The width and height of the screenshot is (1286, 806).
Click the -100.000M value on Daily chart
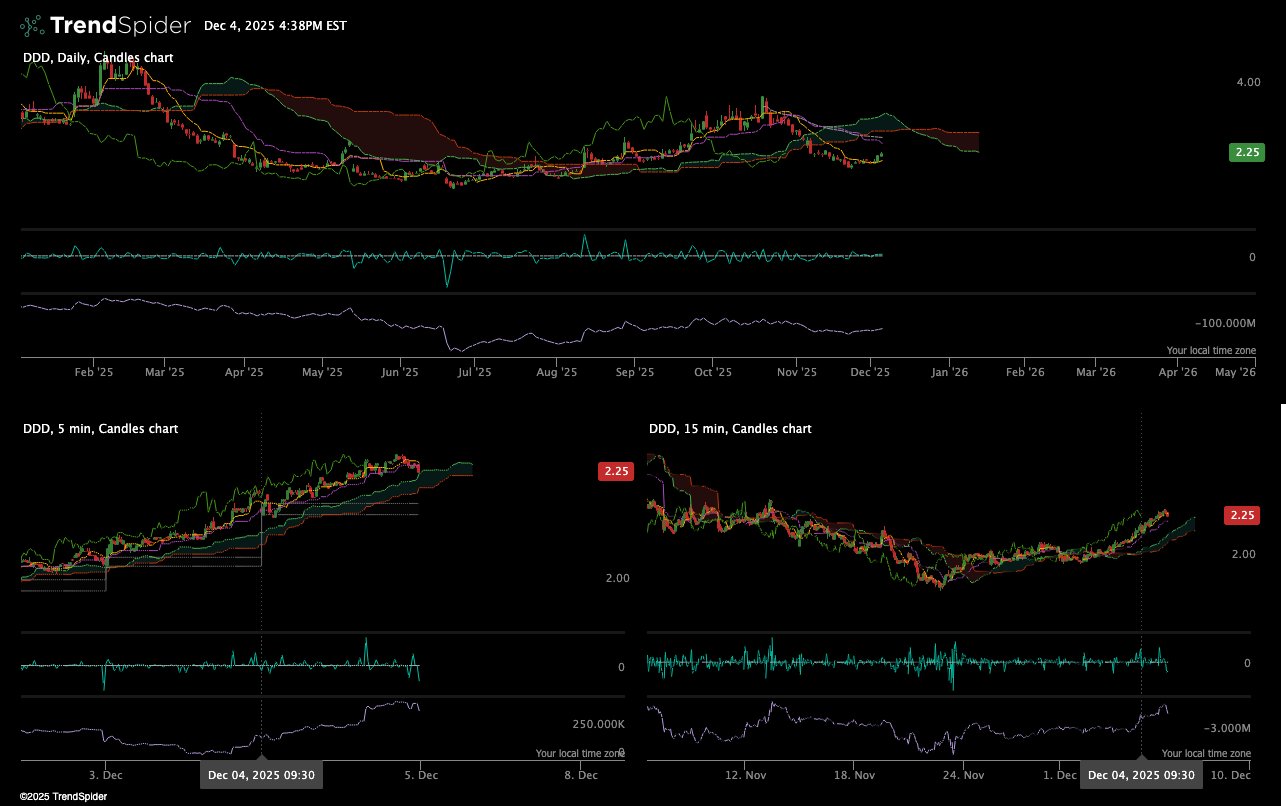coord(1225,324)
